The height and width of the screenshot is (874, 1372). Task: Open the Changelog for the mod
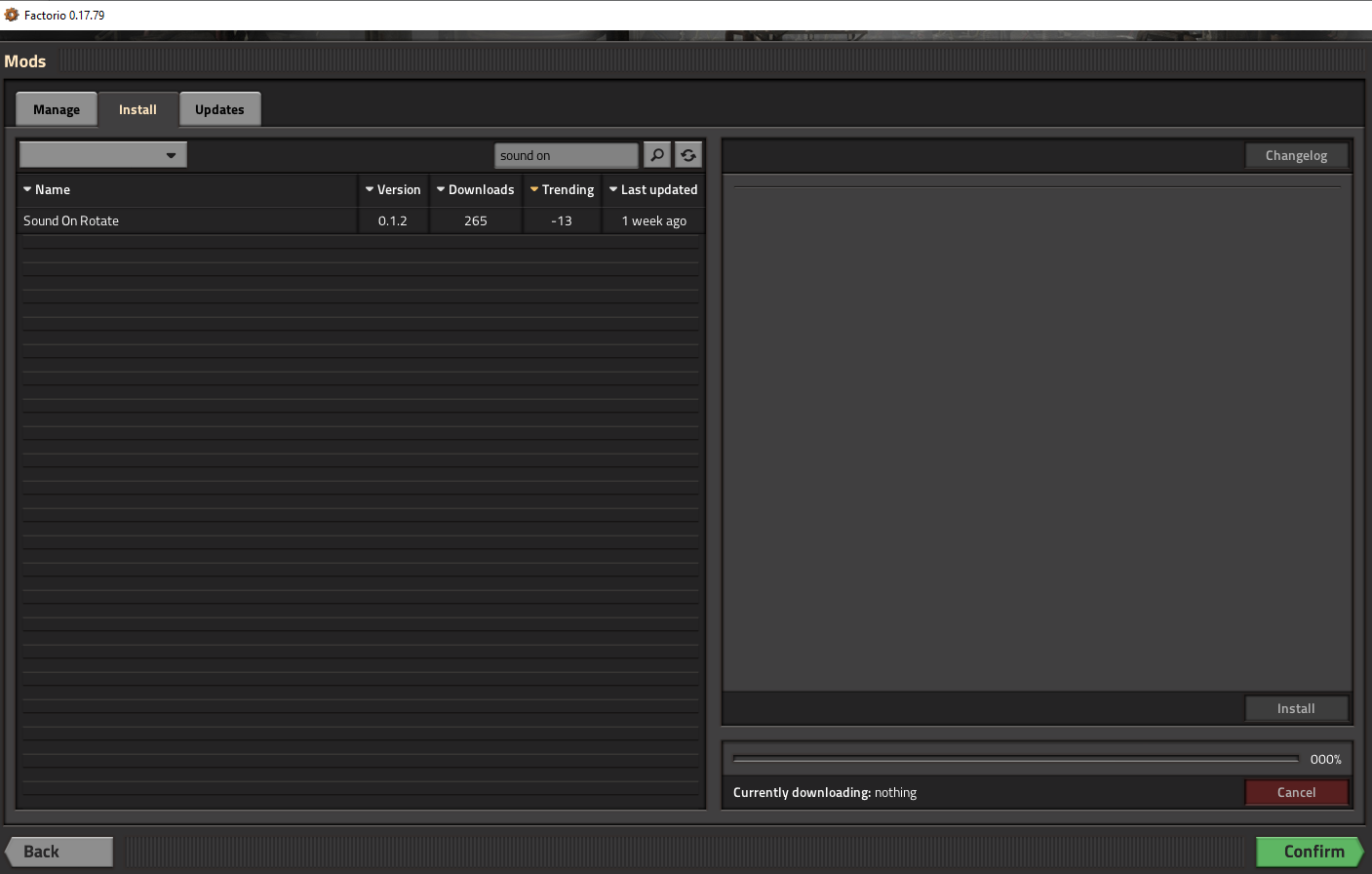click(x=1296, y=155)
